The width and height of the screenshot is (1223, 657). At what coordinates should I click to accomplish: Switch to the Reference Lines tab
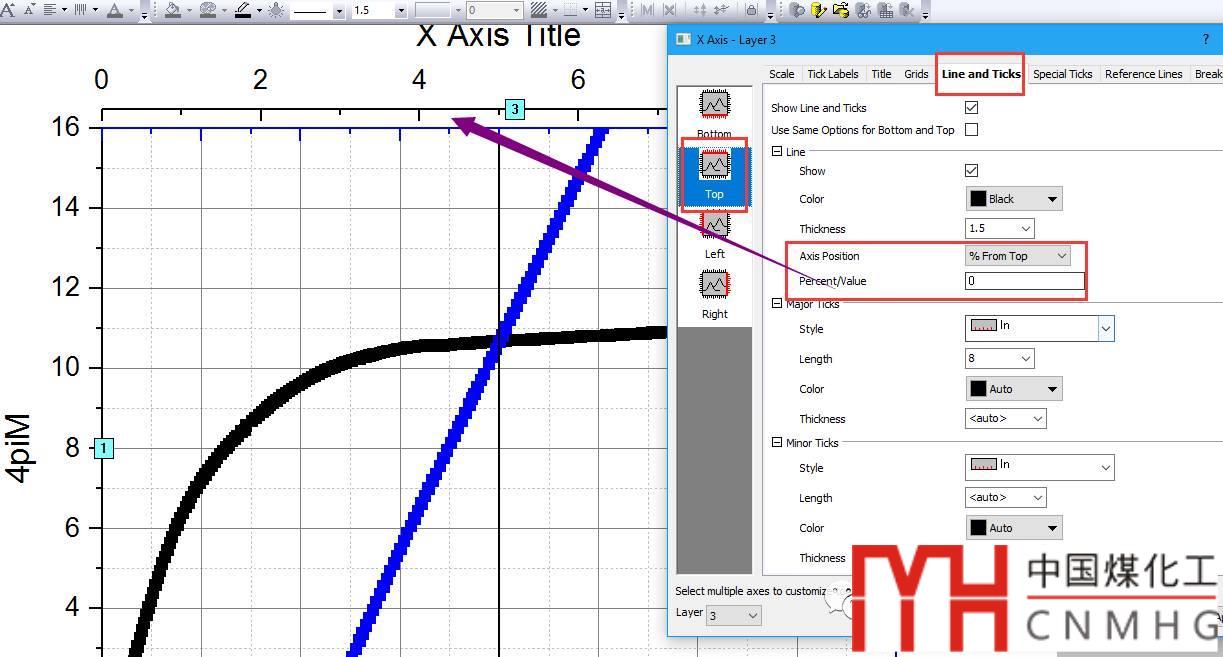[x=1144, y=74]
